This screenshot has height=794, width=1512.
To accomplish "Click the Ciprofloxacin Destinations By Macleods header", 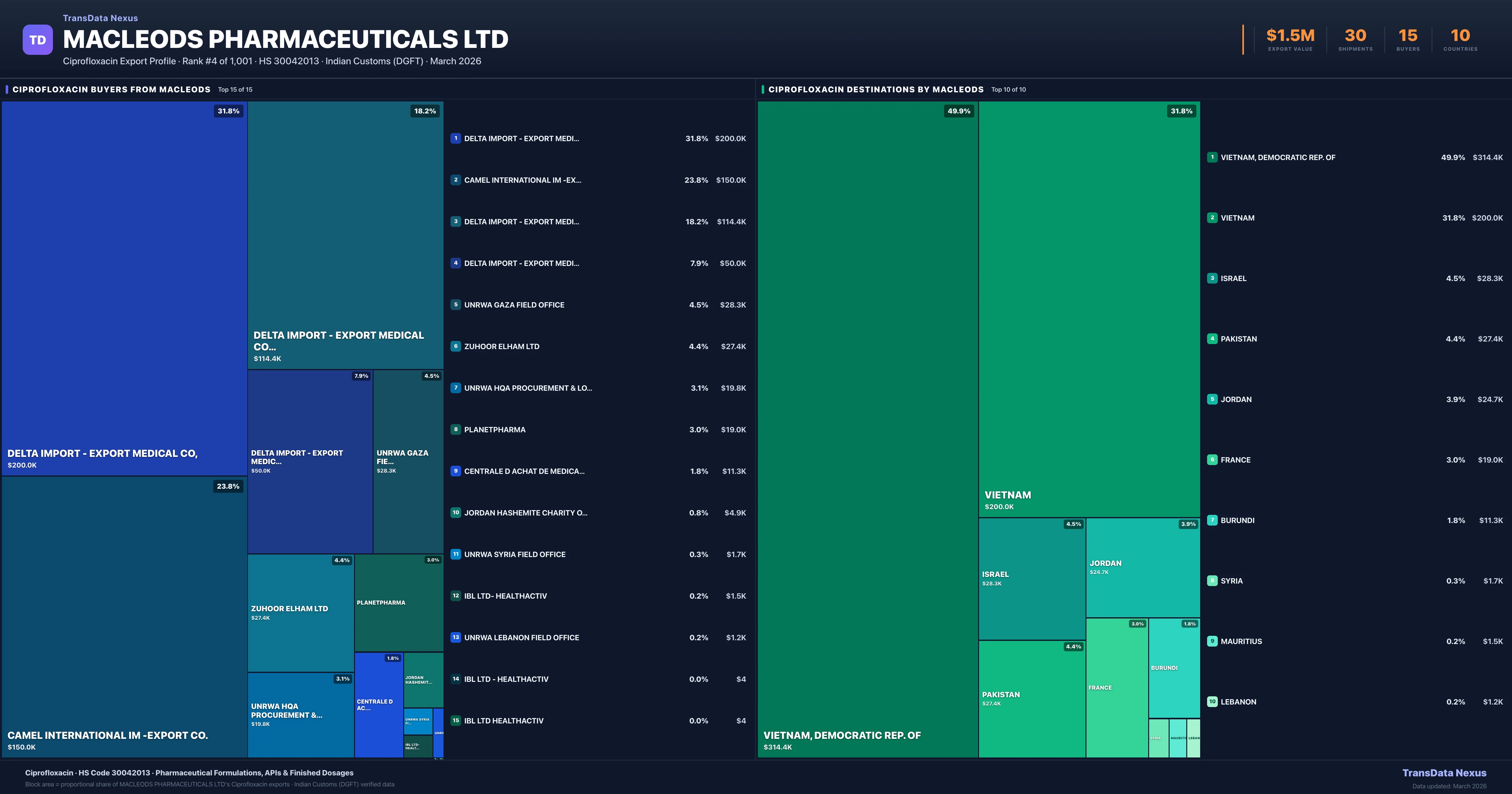I will pos(875,89).
